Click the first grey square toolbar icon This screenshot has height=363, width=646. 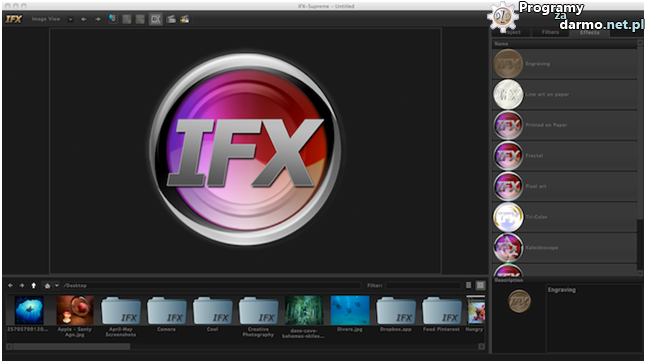pyautogui.click(x=126, y=19)
